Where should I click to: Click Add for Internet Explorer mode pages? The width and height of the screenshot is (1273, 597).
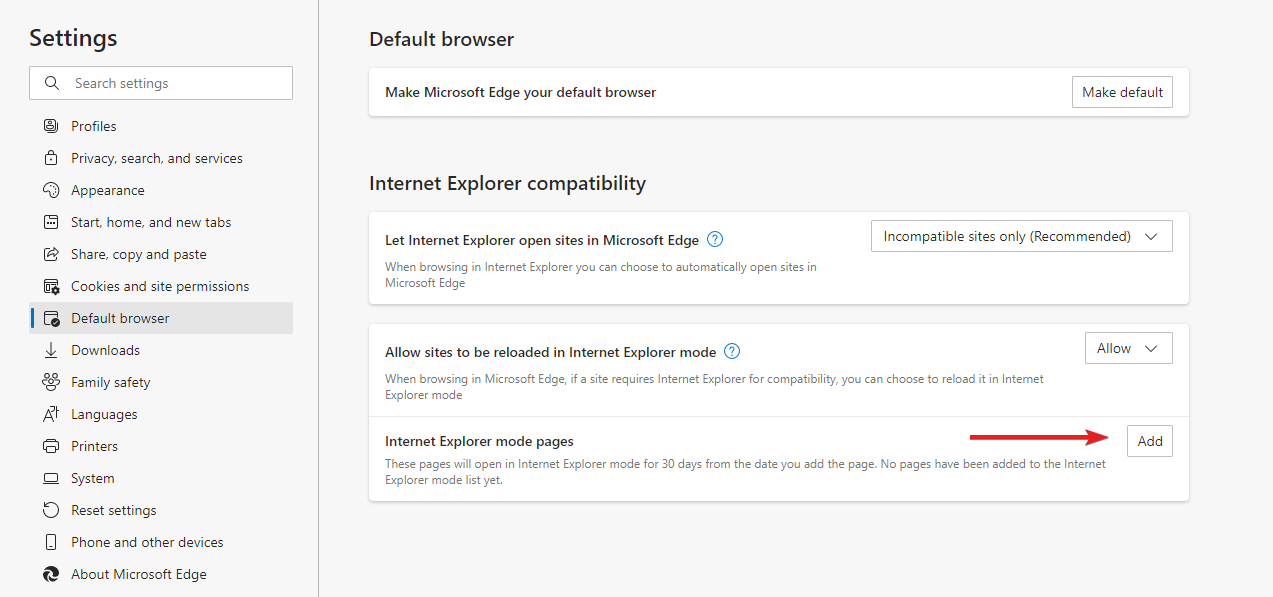tap(1150, 441)
